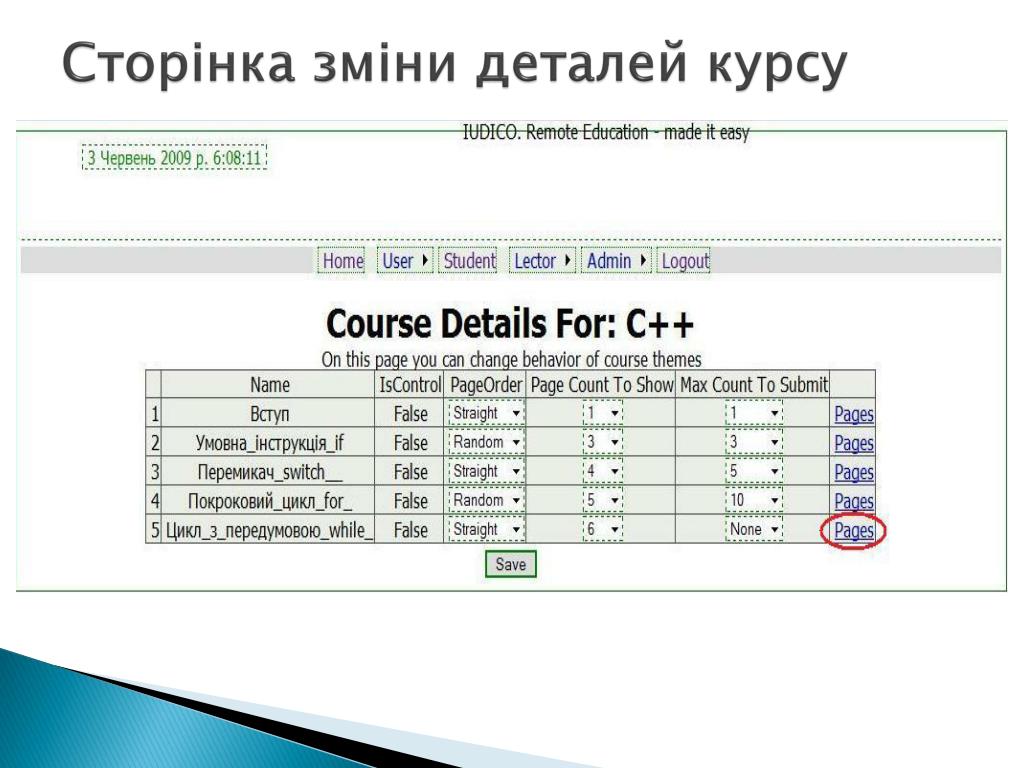The height and width of the screenshot is (768, 1024).
Task: Select the Цикл_з_передумовою_while_ name cell
Action: click(269, 530)
